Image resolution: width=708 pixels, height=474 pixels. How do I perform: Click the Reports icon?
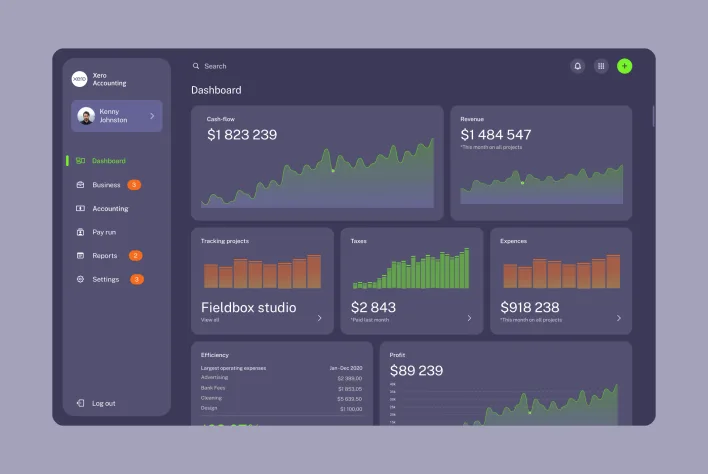pos(80,256)
